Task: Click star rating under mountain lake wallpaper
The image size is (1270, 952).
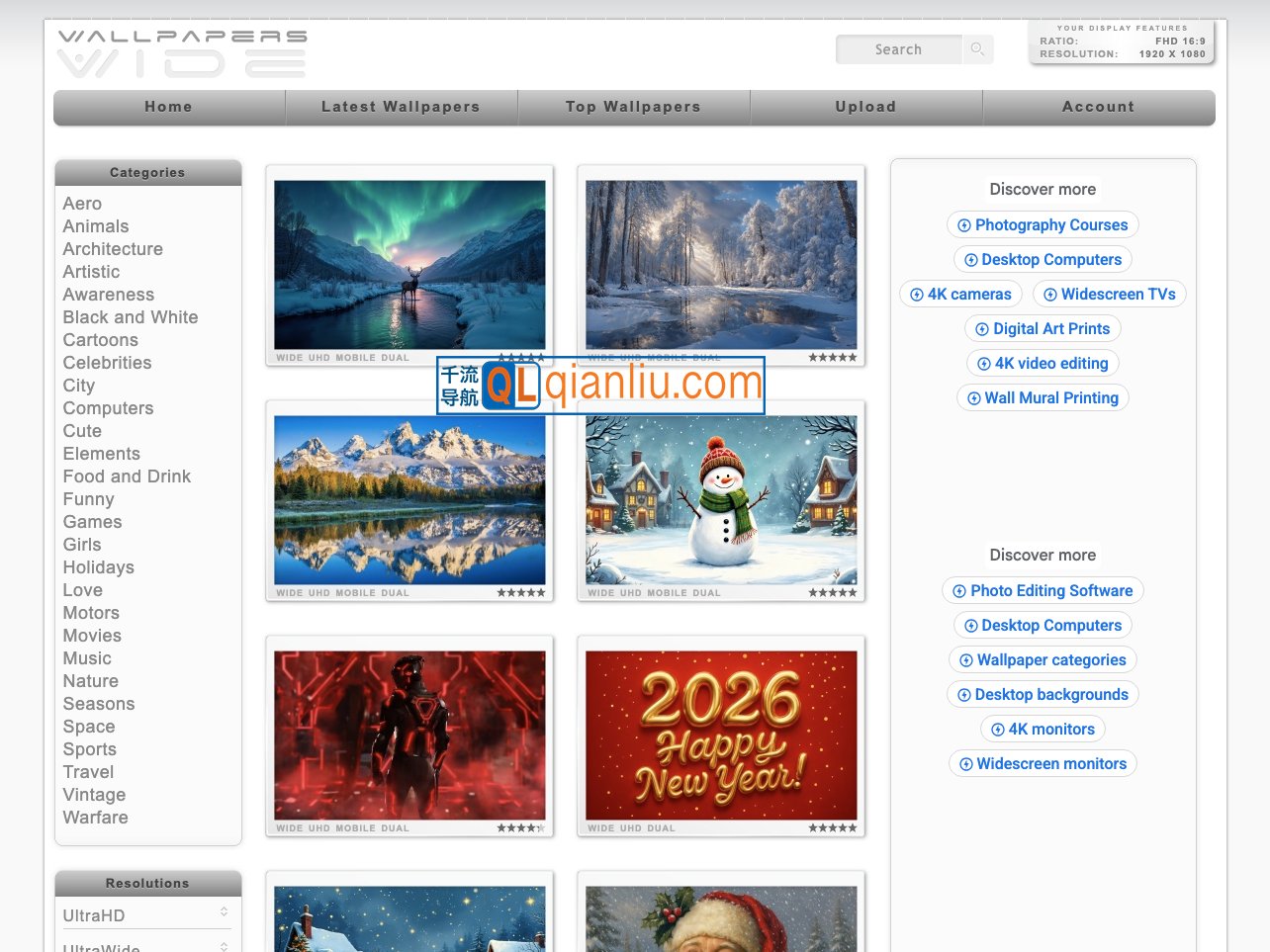Action: (520, 593)
